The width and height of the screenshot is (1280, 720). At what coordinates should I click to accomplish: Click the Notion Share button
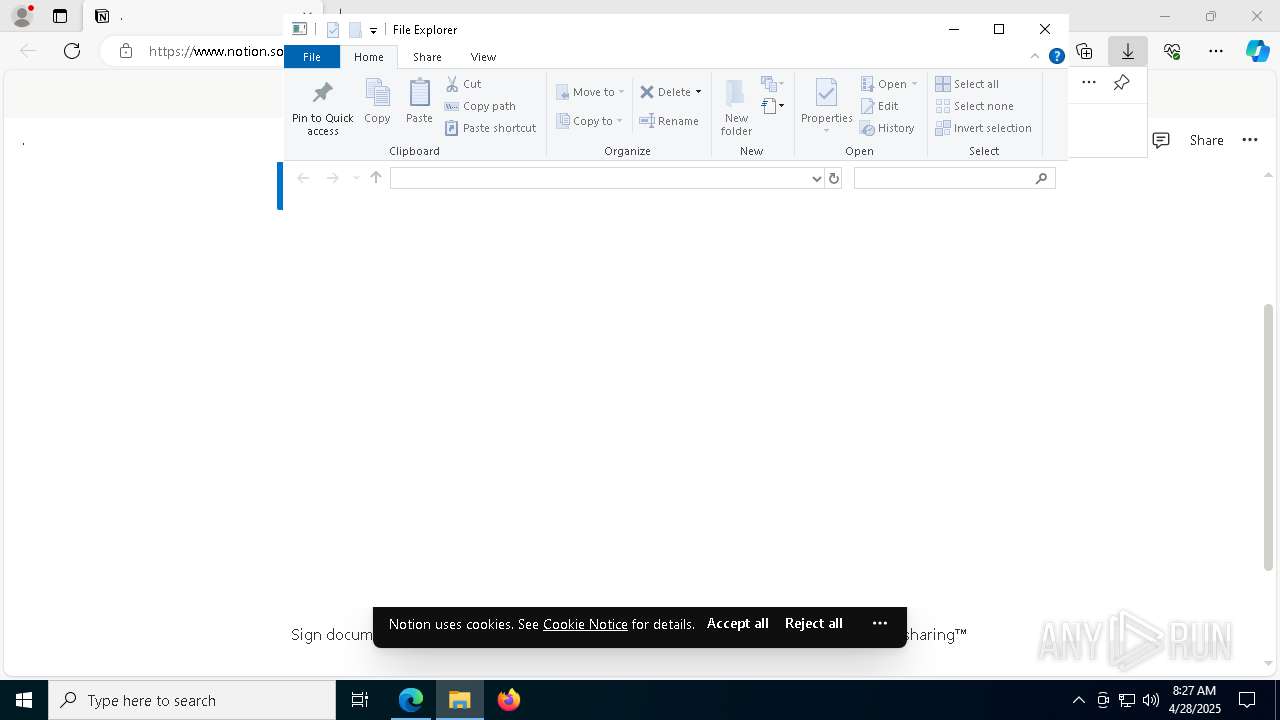coord(1206,140)
